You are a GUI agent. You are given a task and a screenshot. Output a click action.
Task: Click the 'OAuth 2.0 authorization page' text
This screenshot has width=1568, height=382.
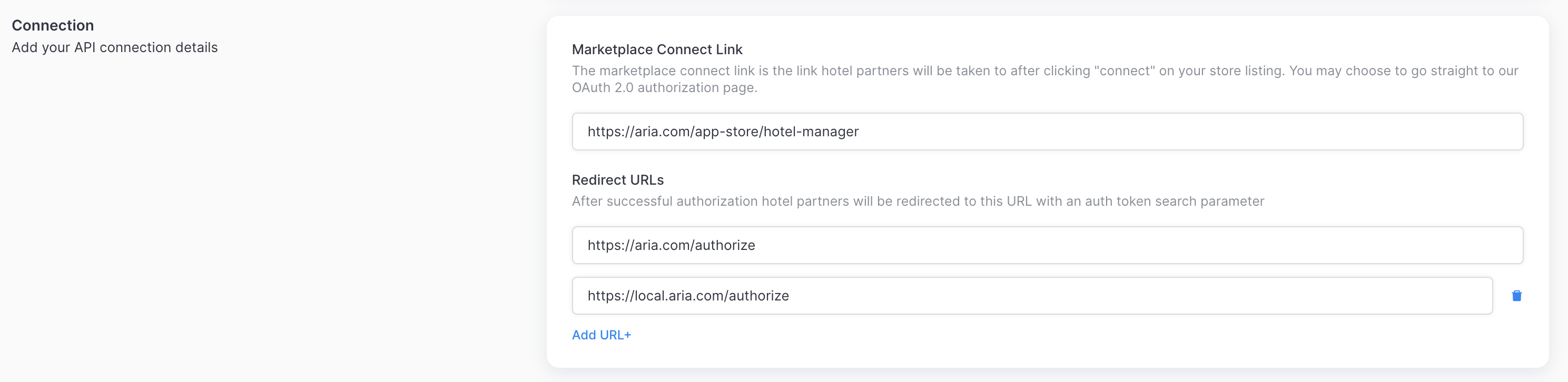[x=664, y=87]
